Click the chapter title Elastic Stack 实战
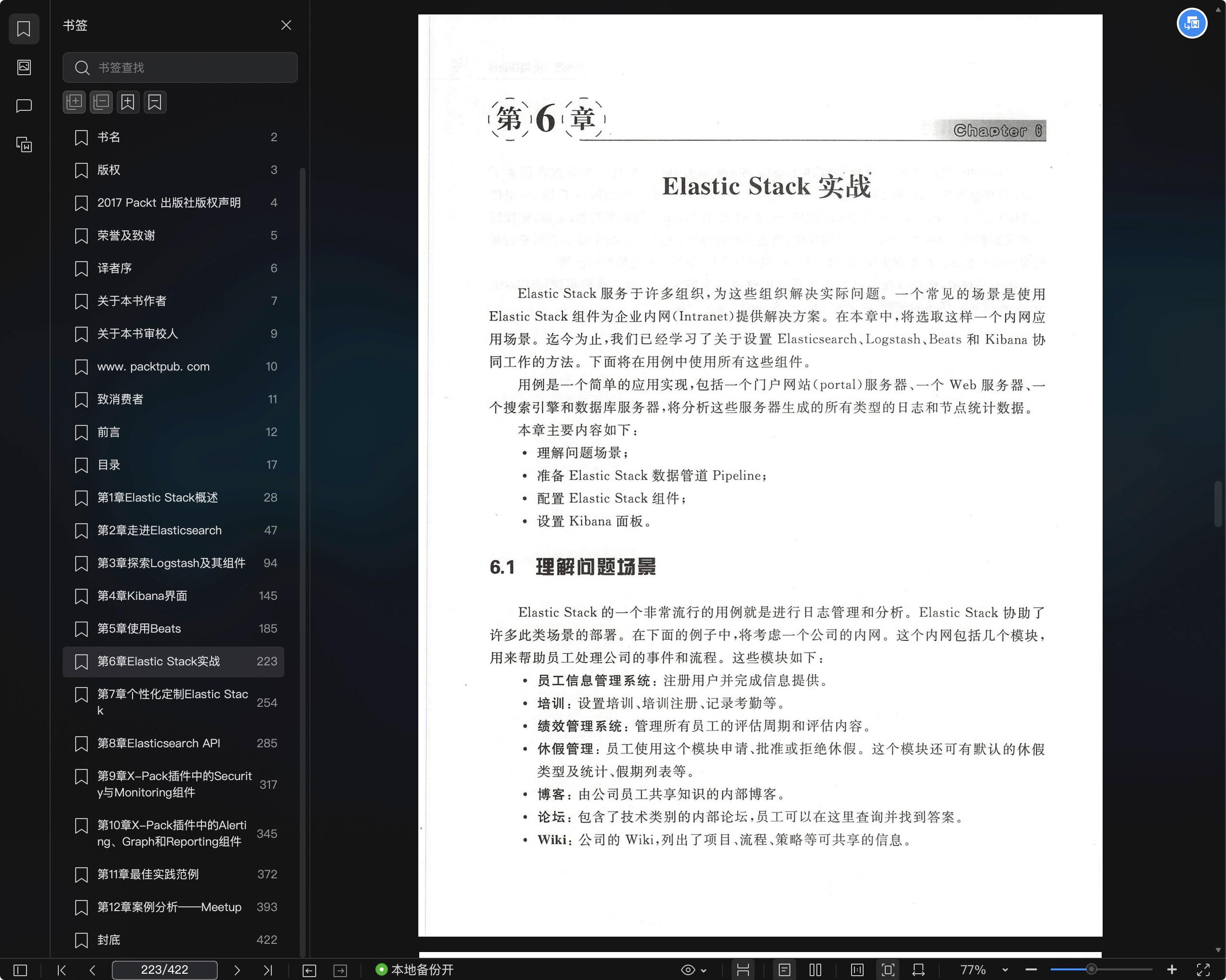The width and height of the screenshot is (1226, 980). tap(766, 186)
